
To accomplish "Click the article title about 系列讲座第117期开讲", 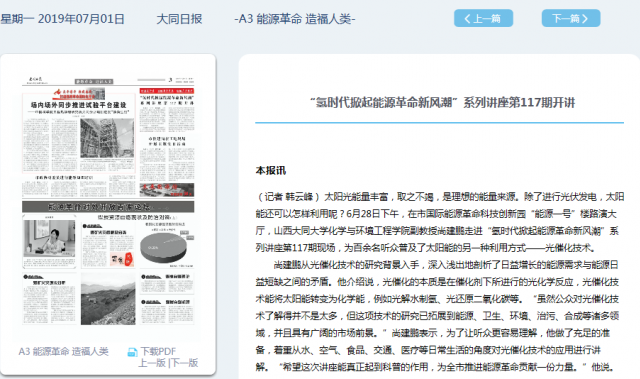I will coord(442,102).
